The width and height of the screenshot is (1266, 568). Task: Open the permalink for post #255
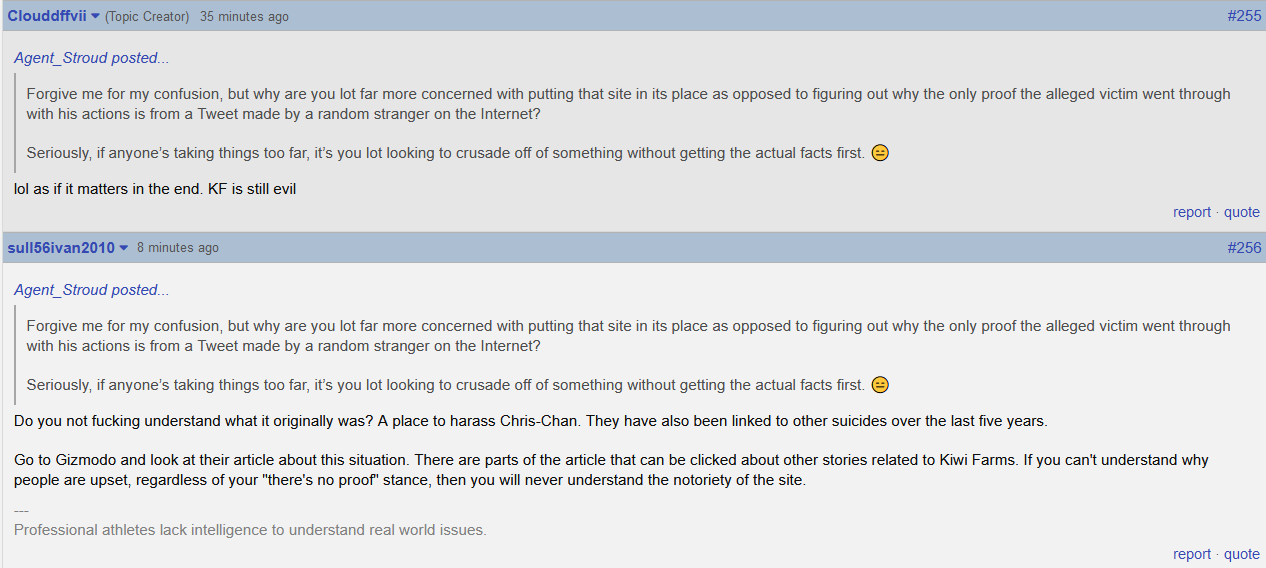click(x=1244, y=16)
